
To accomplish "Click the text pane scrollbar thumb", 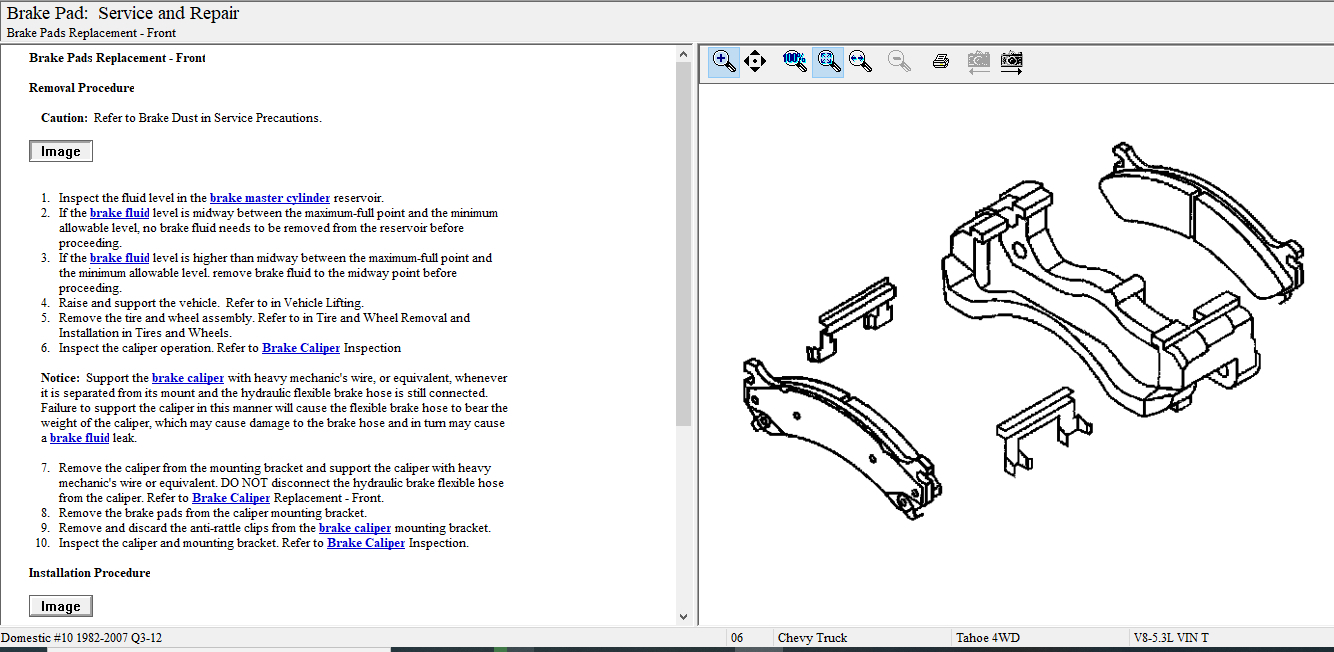I will click(x=684, y=244).
